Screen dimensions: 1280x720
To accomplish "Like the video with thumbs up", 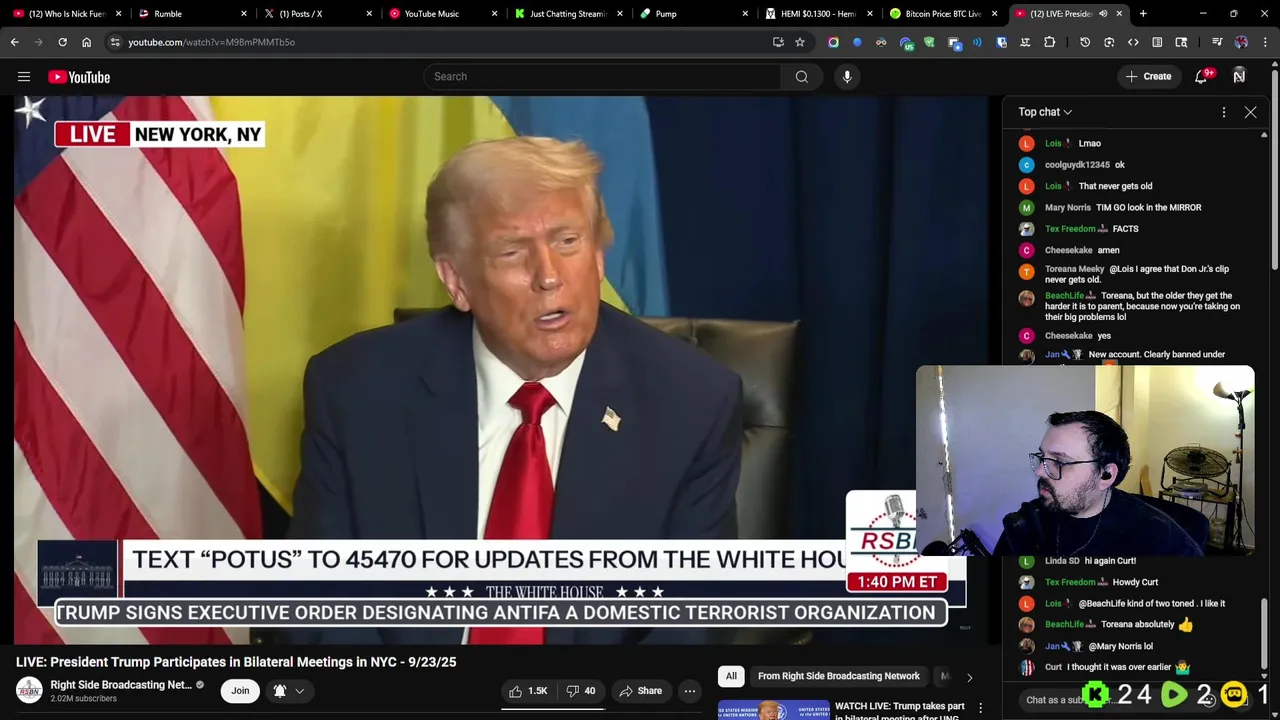I will pyautogui.click(x=528, y=691).
